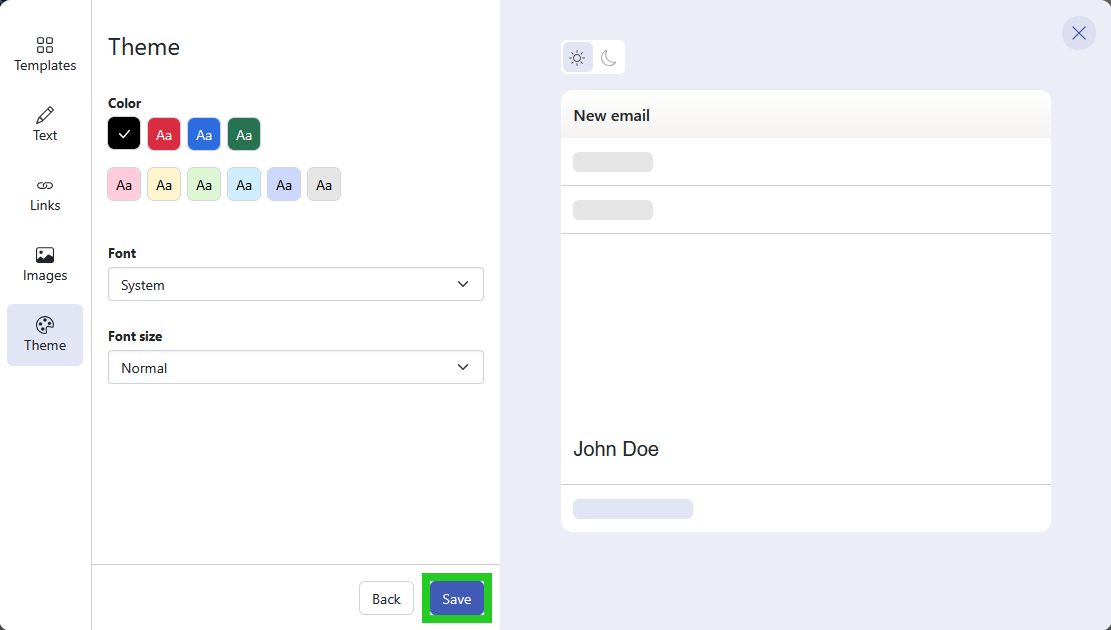
Task: Select the black color swatch
Action: (123, 133)
